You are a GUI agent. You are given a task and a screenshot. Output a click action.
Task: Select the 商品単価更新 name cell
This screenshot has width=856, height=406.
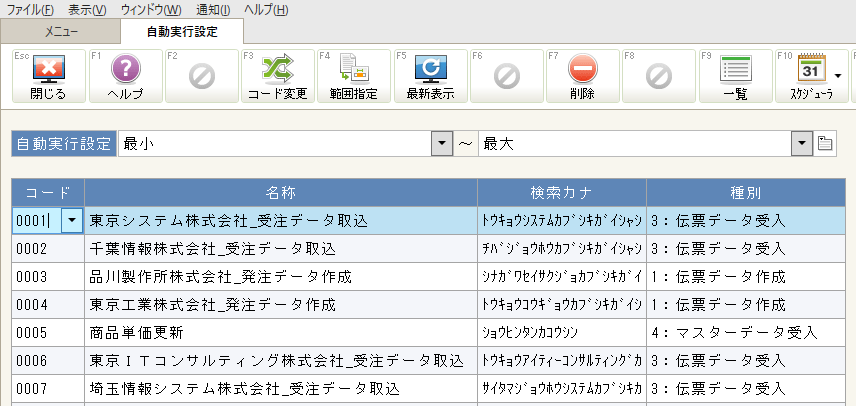pos(281,332)
